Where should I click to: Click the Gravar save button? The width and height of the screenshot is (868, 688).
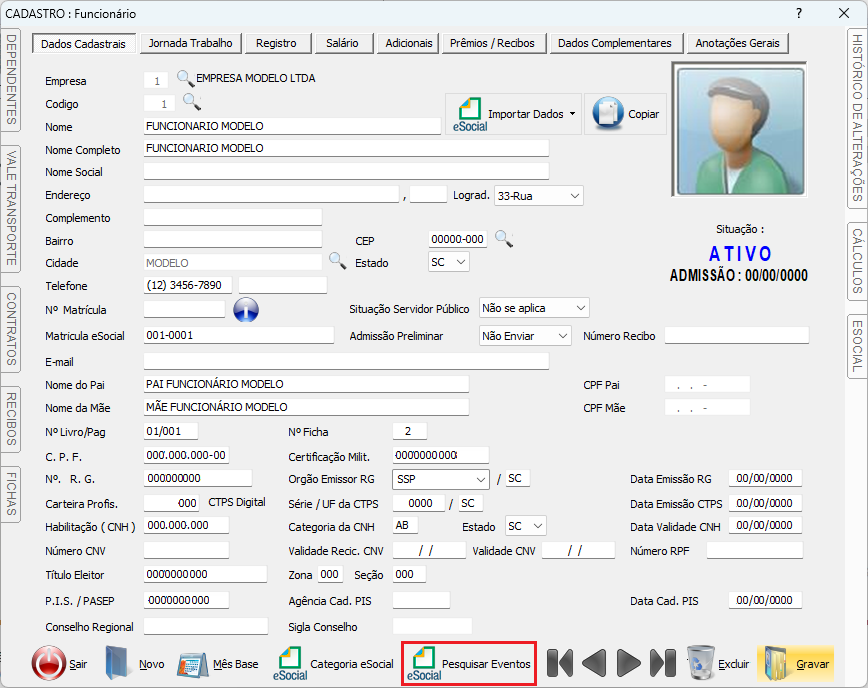(x=796, y=663)
